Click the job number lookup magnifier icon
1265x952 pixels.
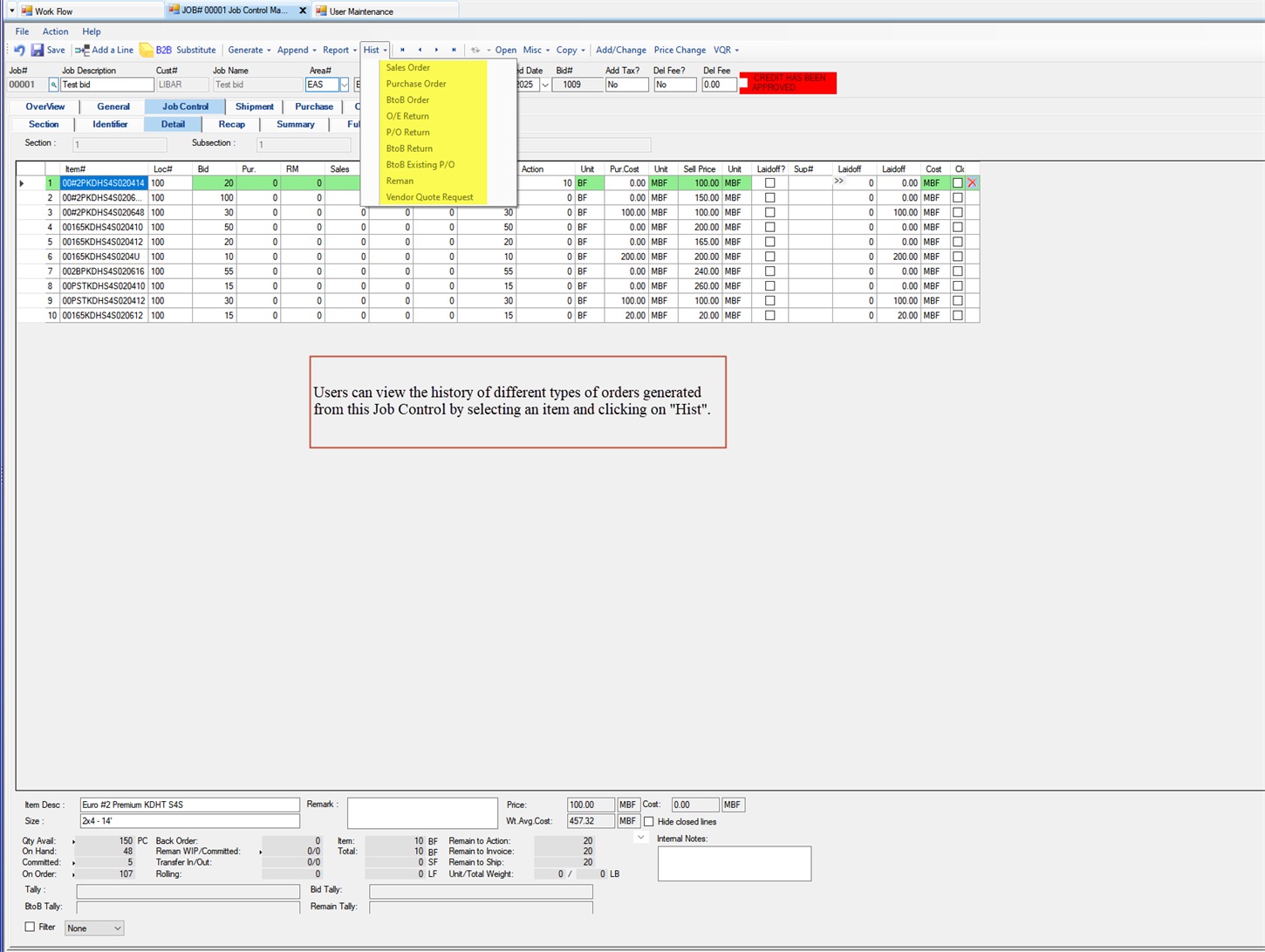pyautogui.click(x=53, y=86)
